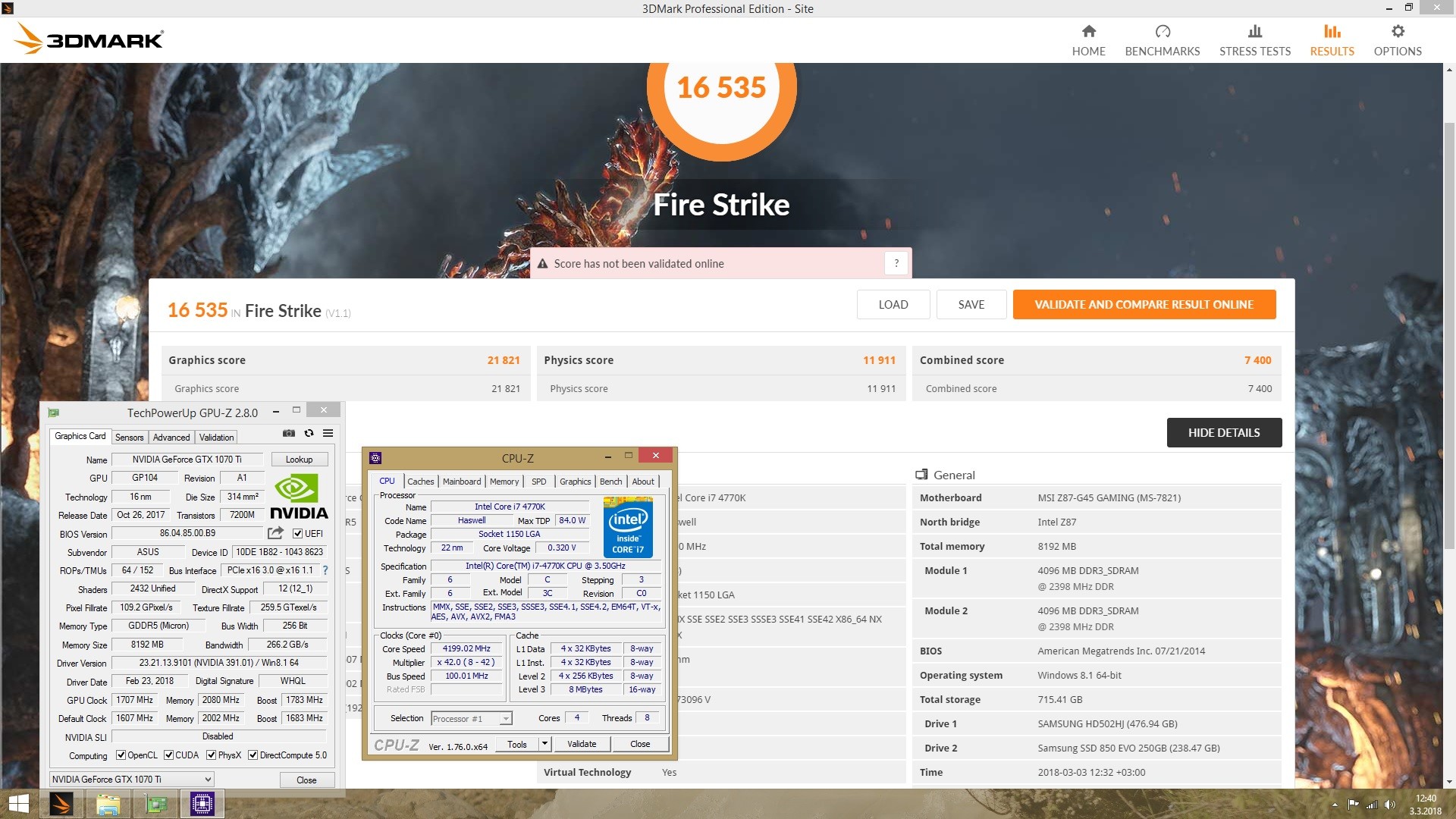Click the GPU-Z Name field NVIDIA GeForce GTX 1070 Ti

point(187,460)
